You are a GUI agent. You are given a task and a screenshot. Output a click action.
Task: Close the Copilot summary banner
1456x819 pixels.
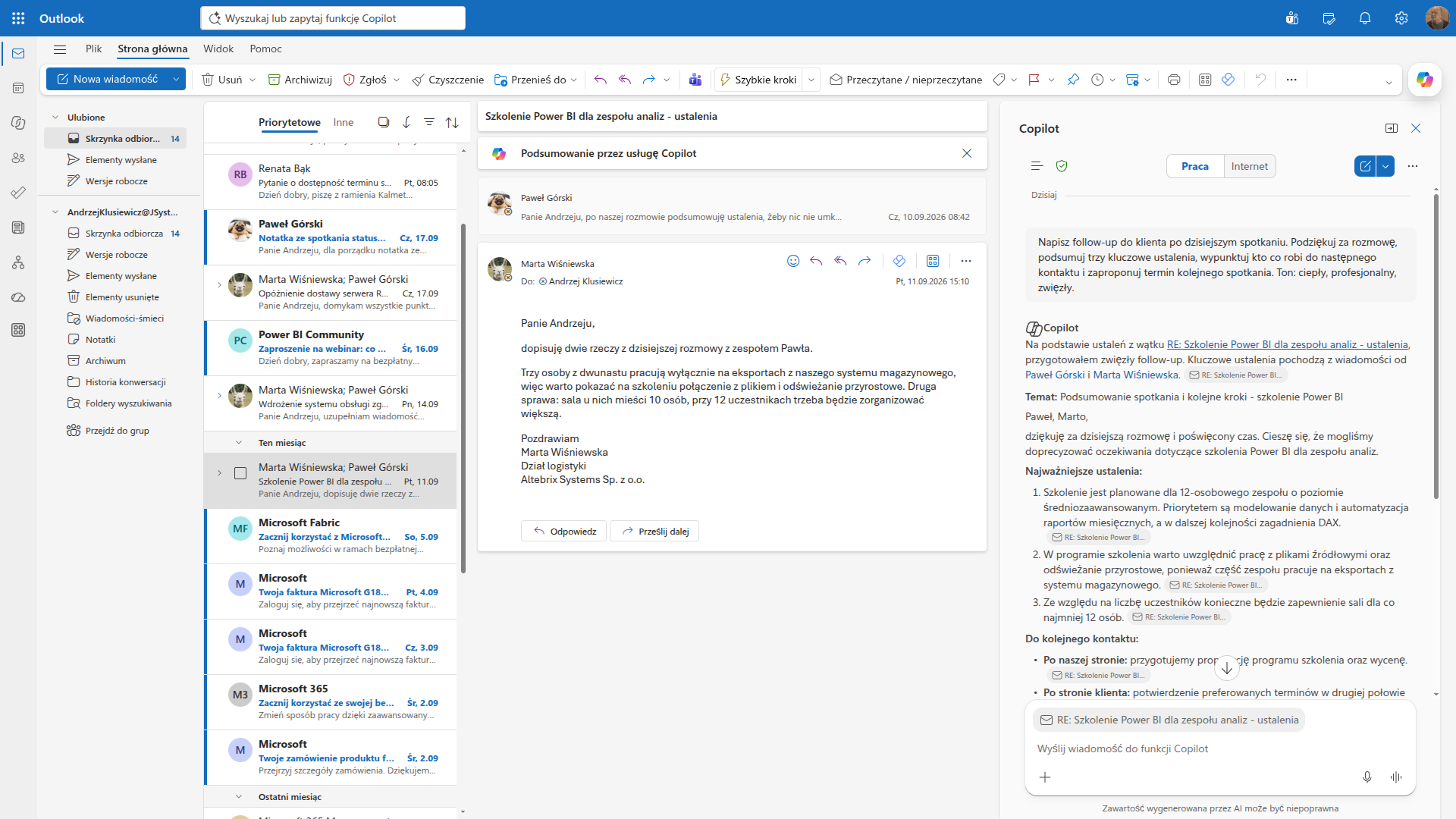click(x=967, y=153)
